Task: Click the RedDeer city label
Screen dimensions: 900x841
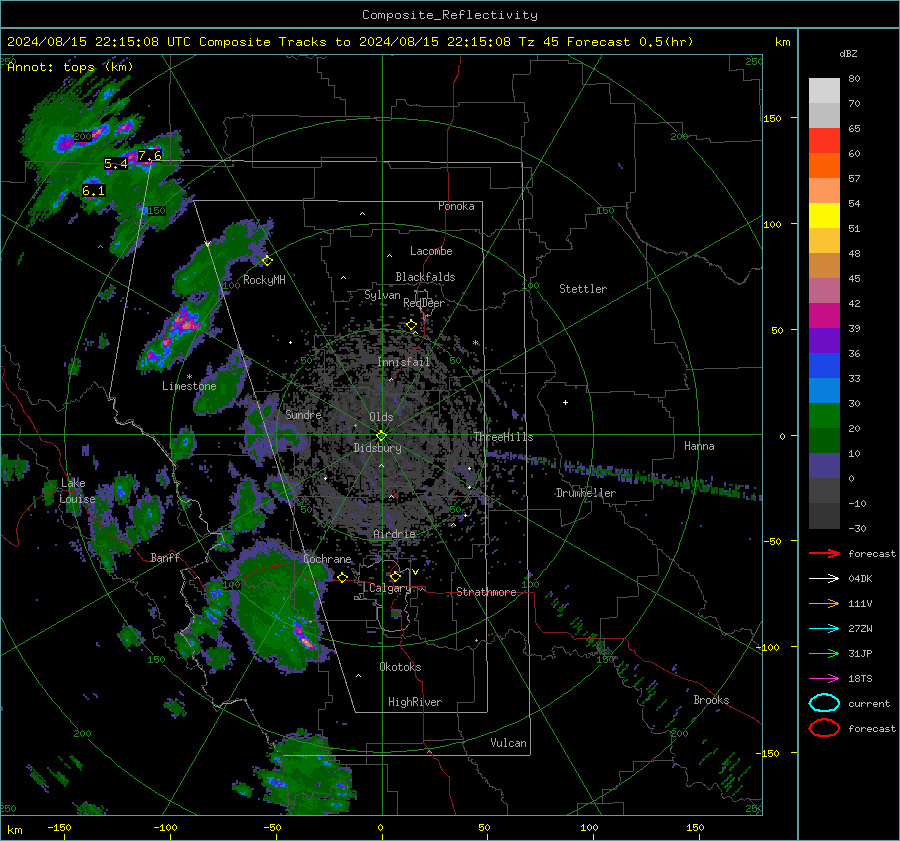Action: point(424,303)
